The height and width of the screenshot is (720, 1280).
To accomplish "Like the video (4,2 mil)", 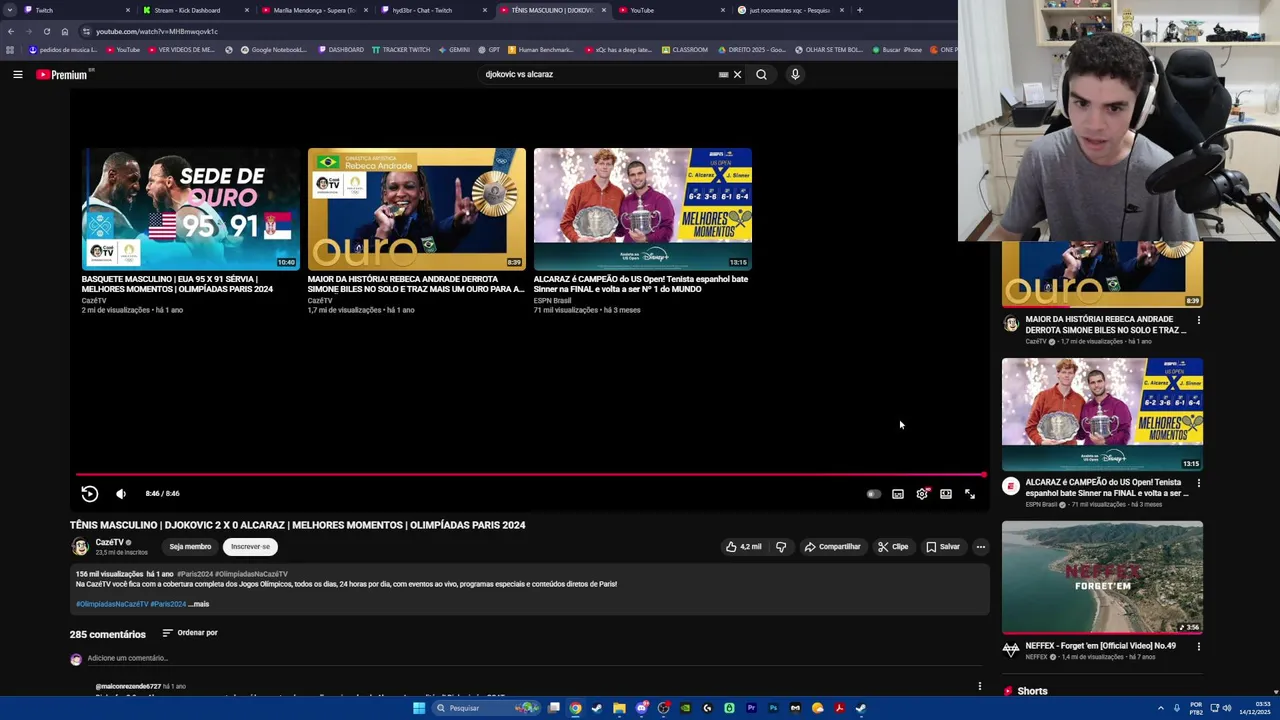I will click(x=744, y=547).
